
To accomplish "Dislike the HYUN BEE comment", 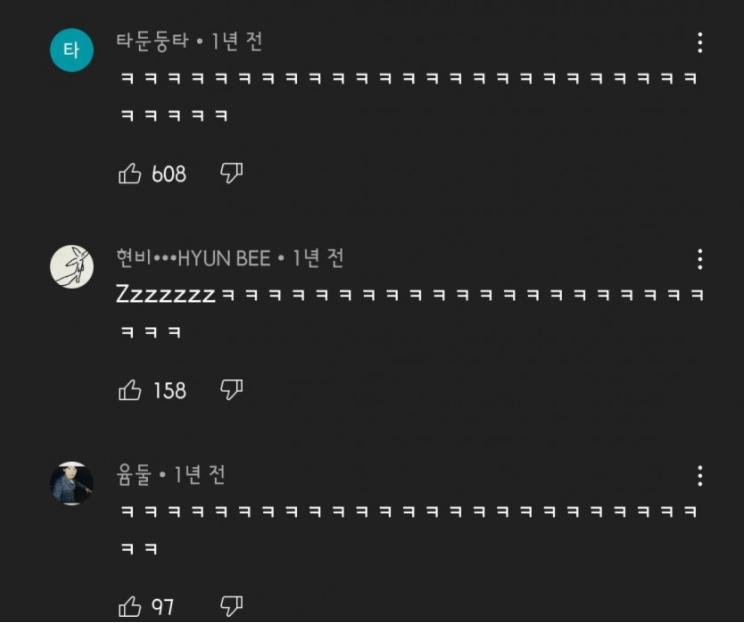I will tap(232, 390).
